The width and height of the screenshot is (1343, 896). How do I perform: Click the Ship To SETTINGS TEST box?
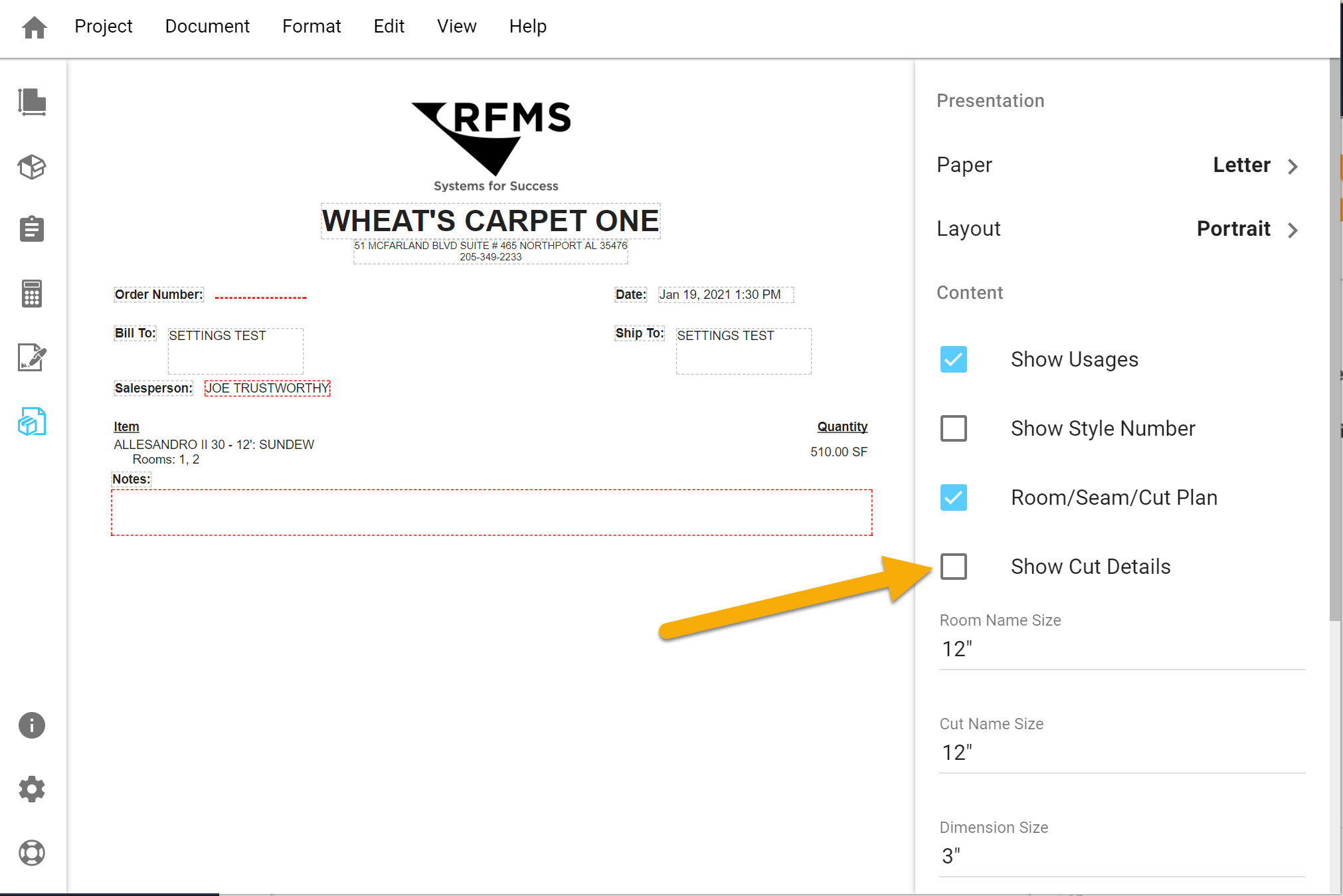744,351
